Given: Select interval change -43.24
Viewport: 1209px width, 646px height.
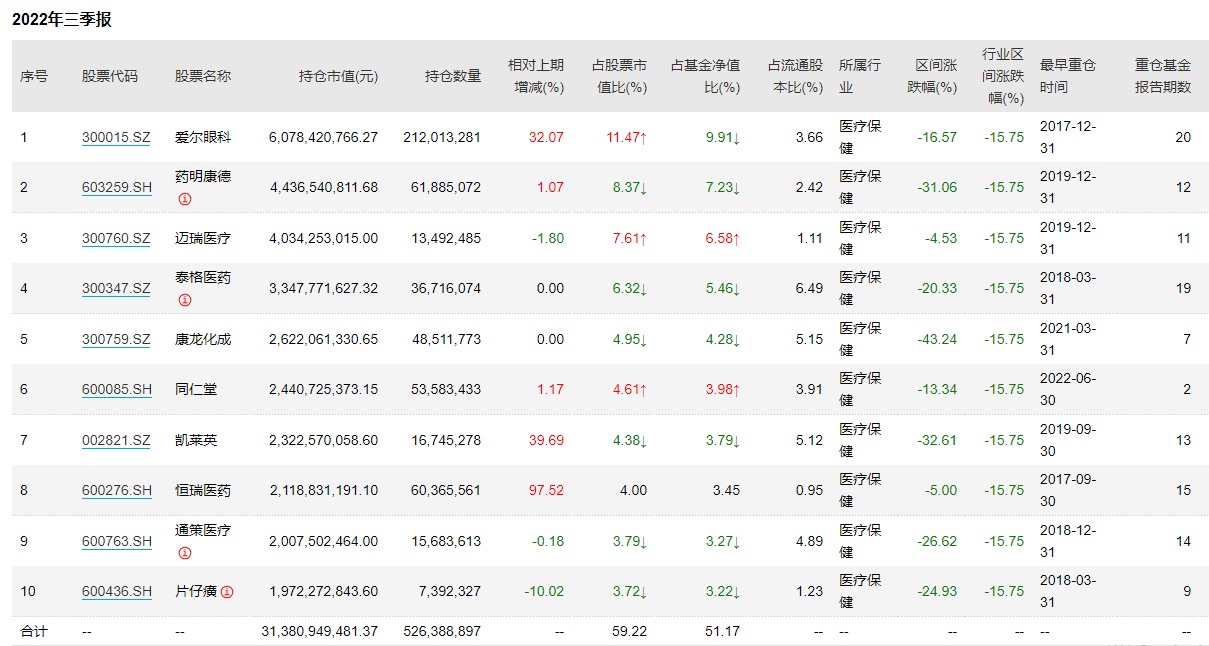Looking at the screenshot, I should tap(937, 339).
